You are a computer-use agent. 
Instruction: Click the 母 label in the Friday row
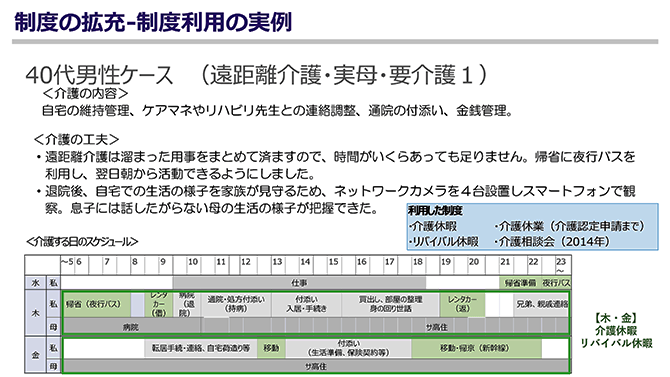pyautogui.click(x=53, y=366)
